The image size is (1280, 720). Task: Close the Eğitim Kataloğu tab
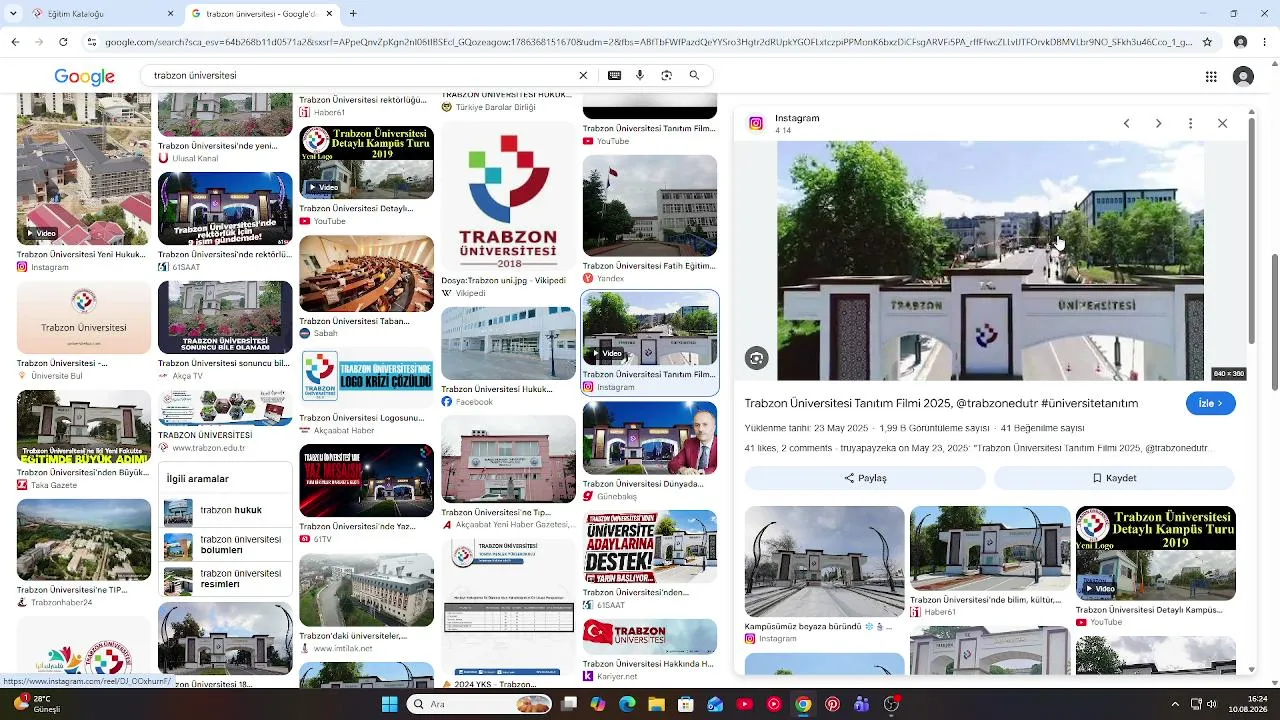pos(170,14)
